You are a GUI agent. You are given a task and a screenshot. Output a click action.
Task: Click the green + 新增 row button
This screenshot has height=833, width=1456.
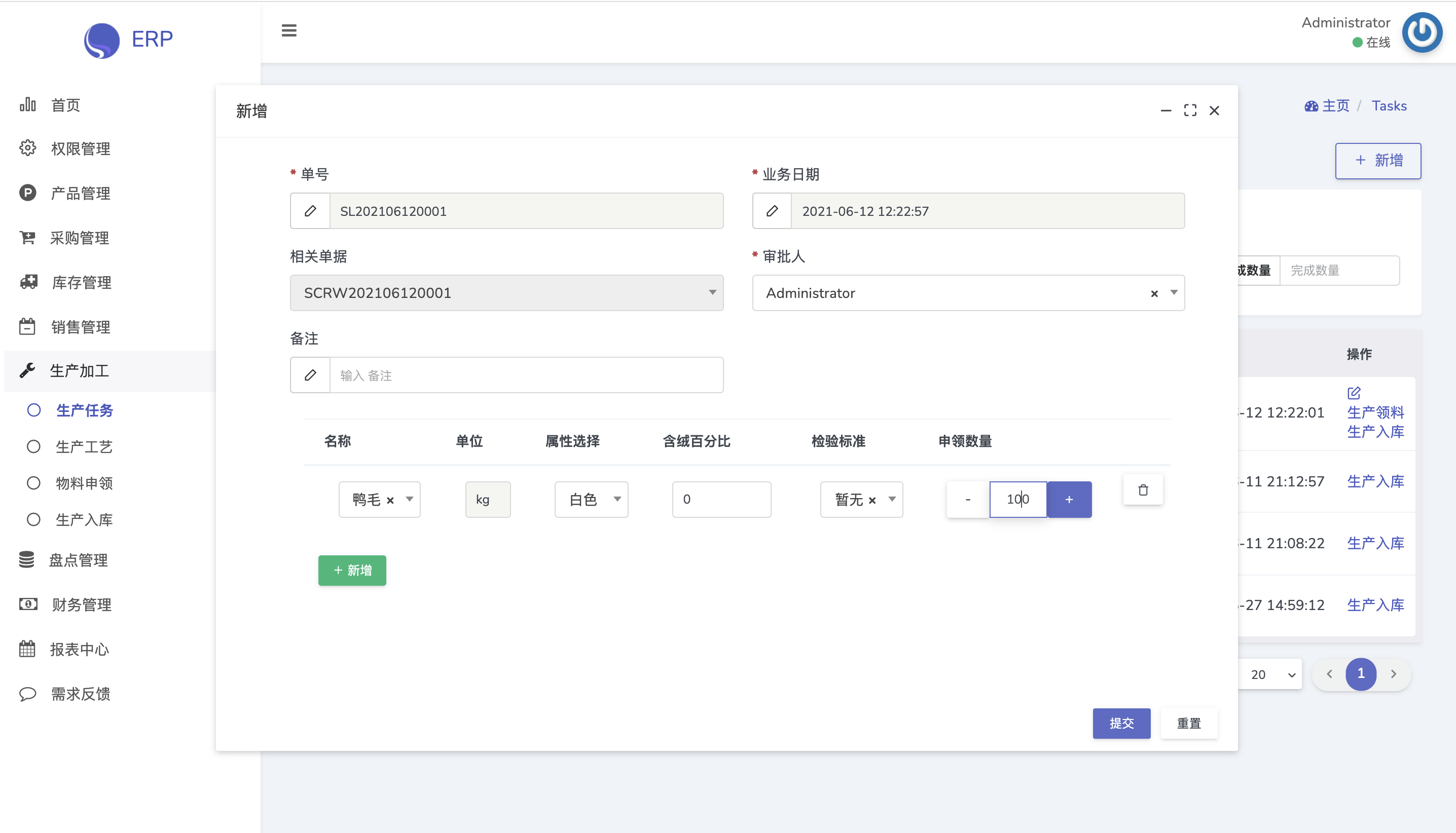pyautogui.click(x=352, y=571)
